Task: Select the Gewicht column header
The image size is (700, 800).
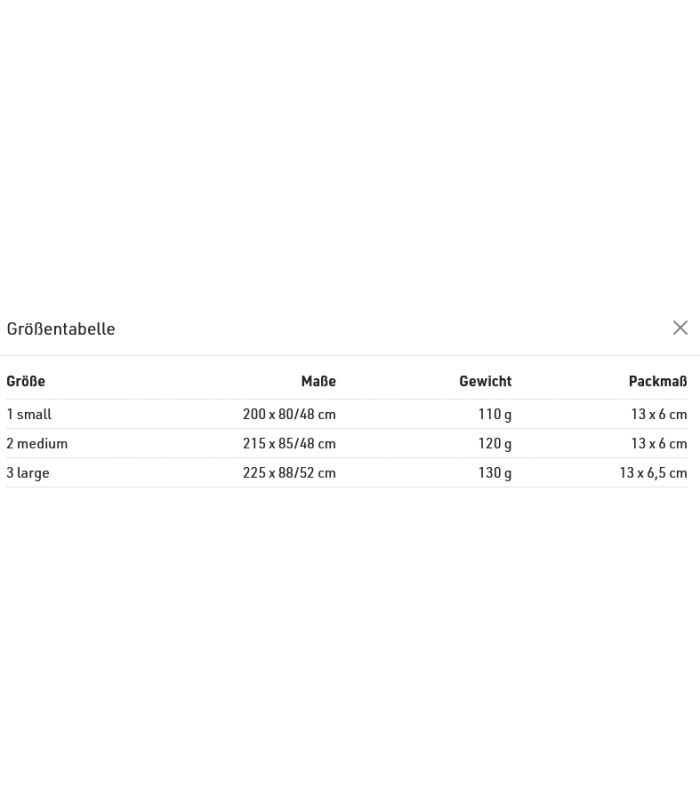Action: point(485,381)
